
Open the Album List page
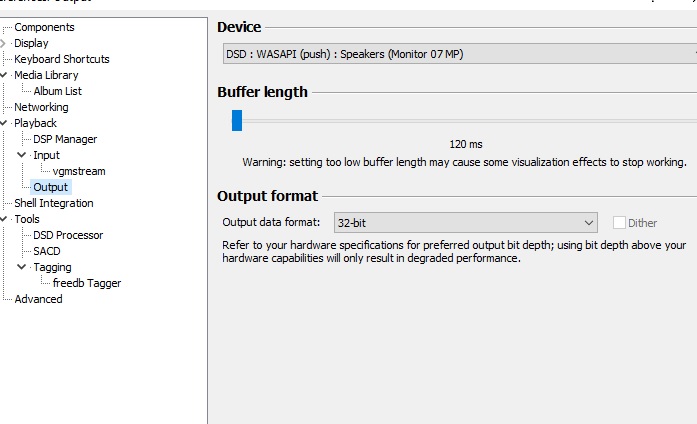tap(57, 91)
